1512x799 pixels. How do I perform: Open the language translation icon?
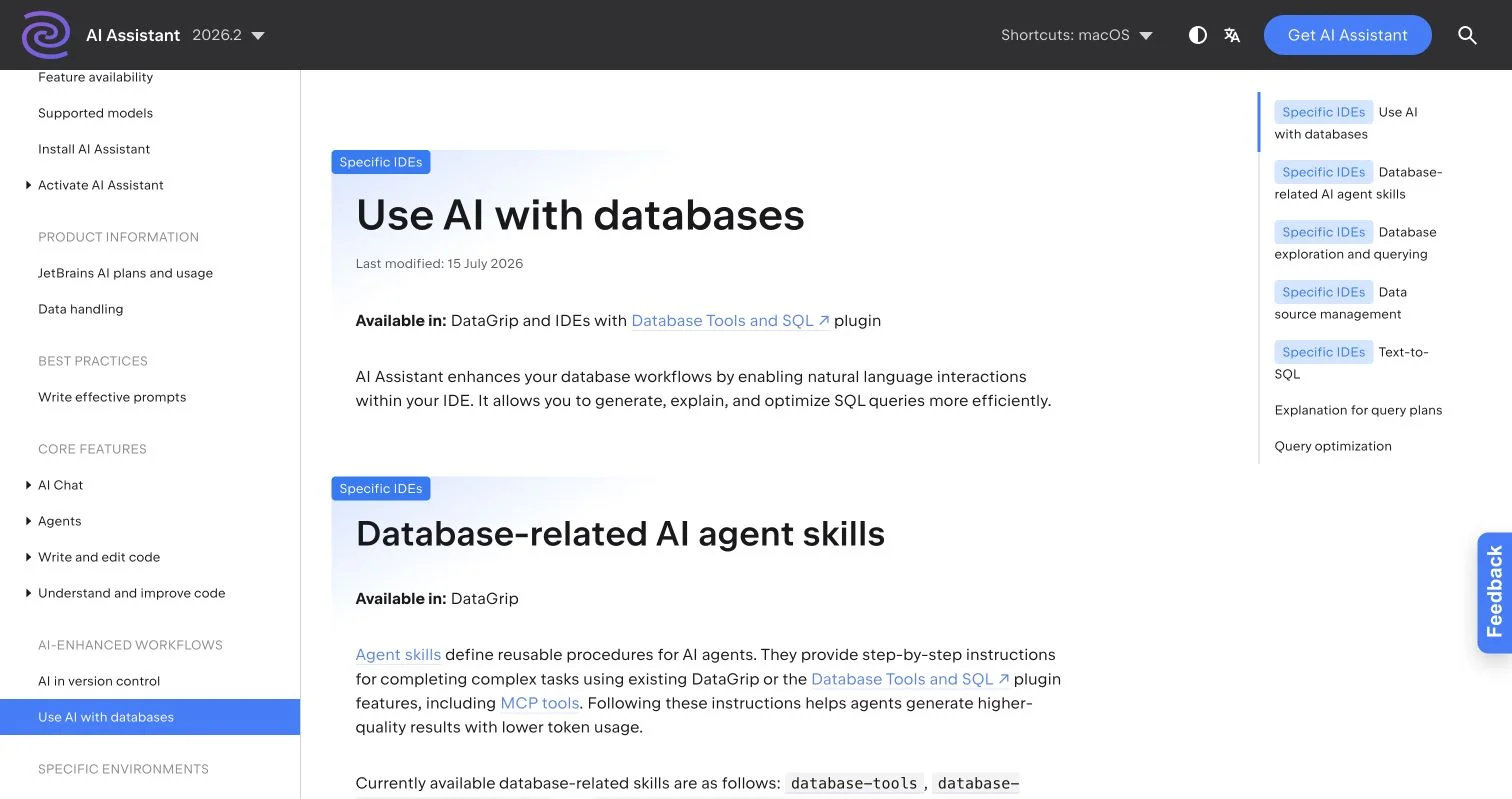click(1232, 35)
